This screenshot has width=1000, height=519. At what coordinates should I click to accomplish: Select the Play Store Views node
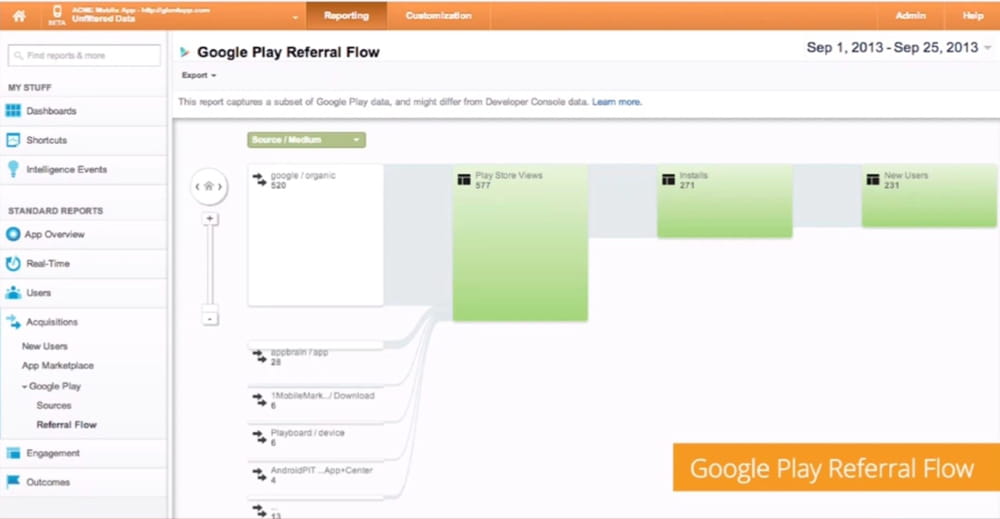(520, 242)
